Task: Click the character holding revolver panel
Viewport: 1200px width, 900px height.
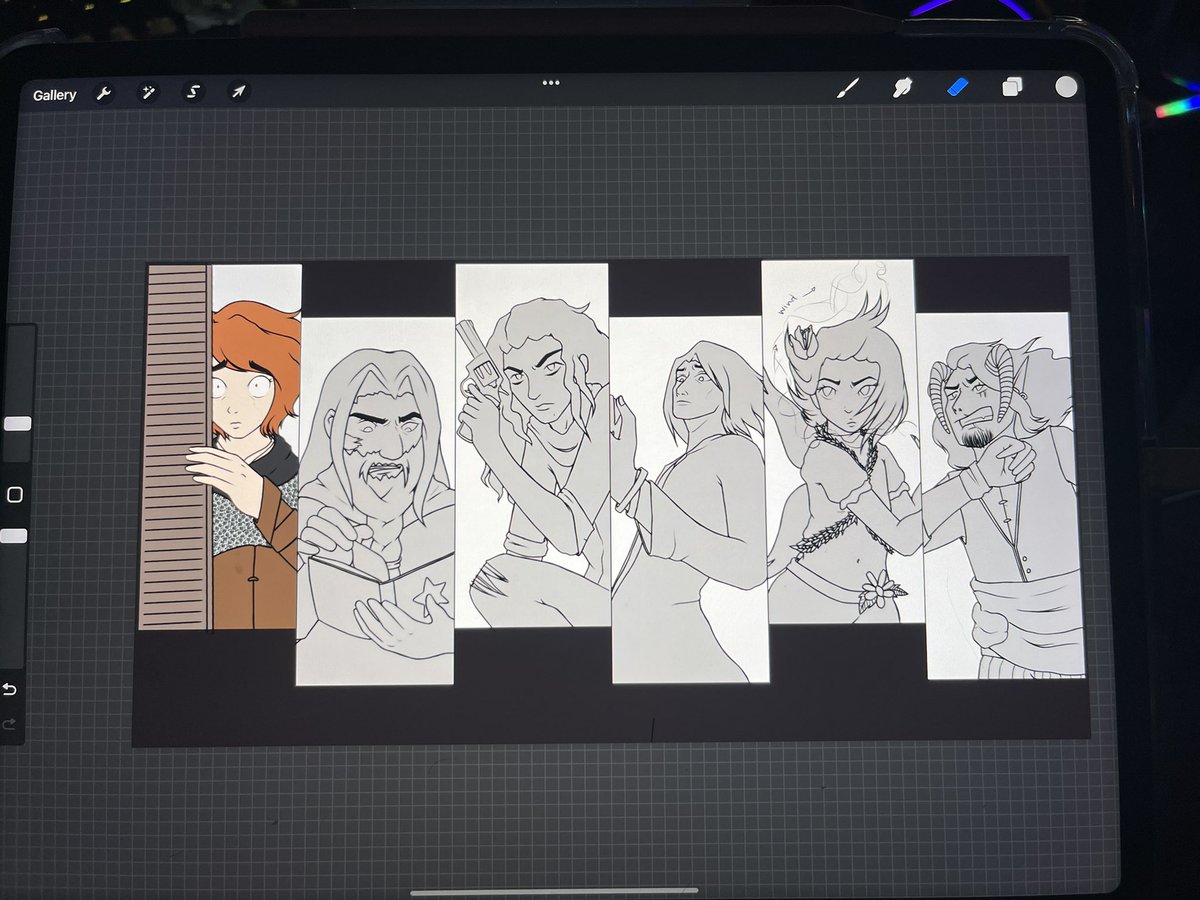Action: (532, 445)
